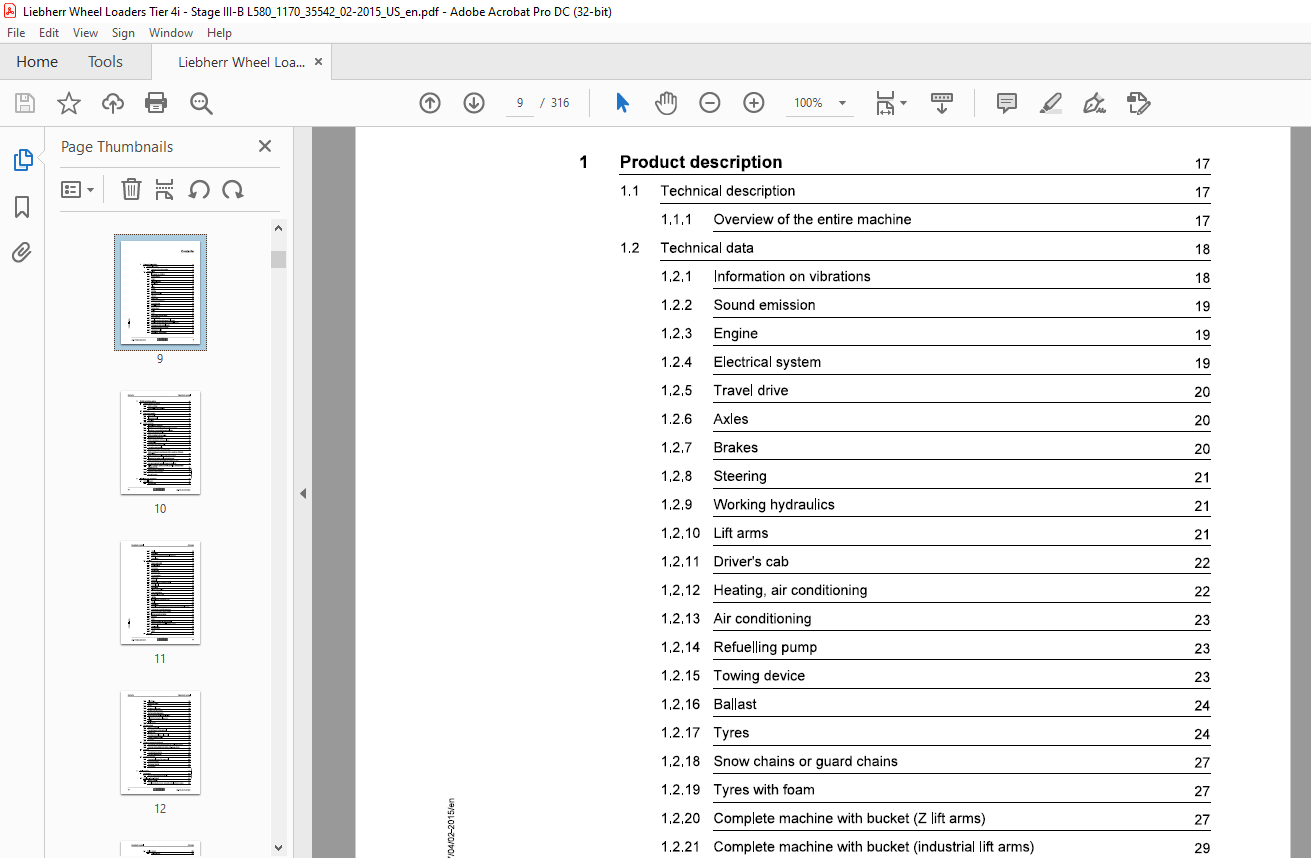Screen dimensions: 1311x858
Task: Open the Page Thumbnails sidebar icon
Action: click(x=22, y=160)
